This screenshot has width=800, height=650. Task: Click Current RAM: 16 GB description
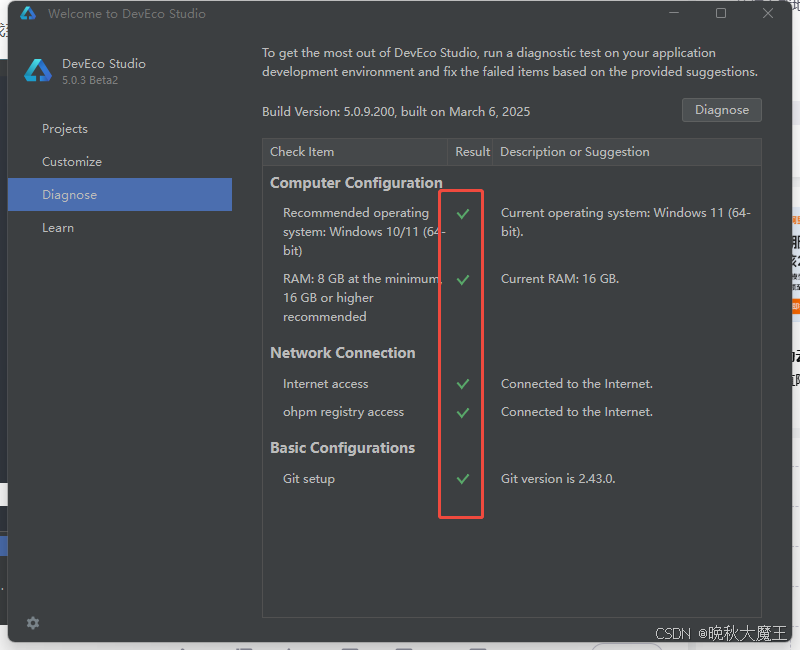click(x=560, y=279)
